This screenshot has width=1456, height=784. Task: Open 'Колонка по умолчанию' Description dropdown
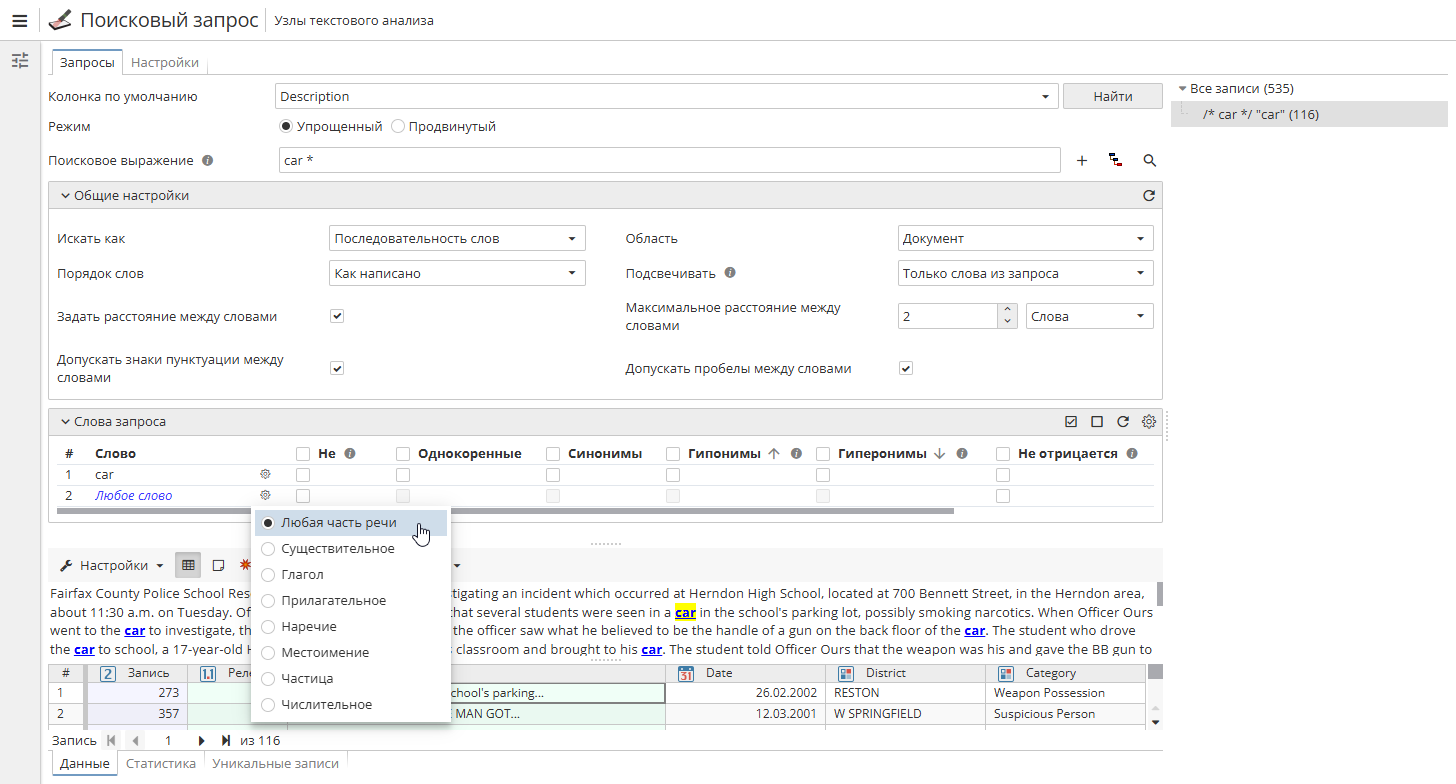pyautogui.click(x=666, y=97)
